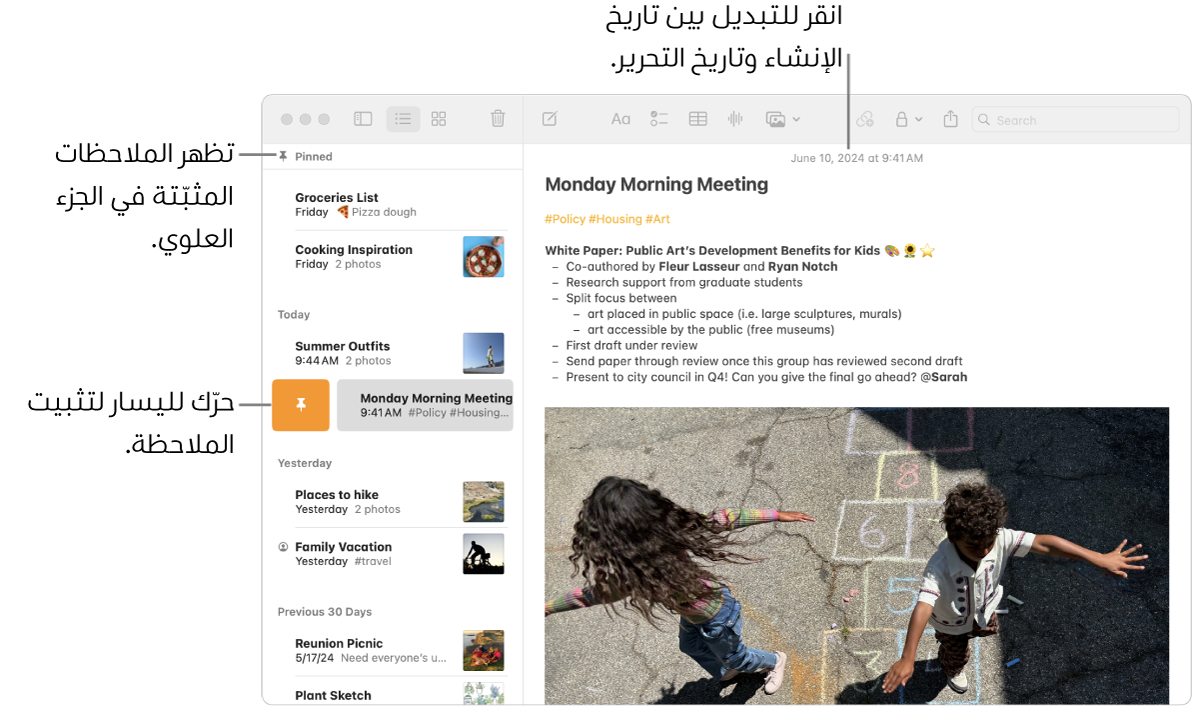Record audio using the waveform icon
This screenshot has height=708, width=1194.
pos(735,119)
